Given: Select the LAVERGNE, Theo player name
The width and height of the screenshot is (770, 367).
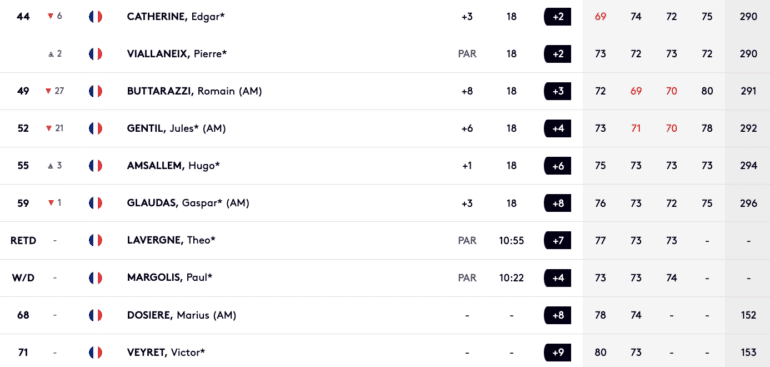Looking at the screenshot, I should coord(171,241).
